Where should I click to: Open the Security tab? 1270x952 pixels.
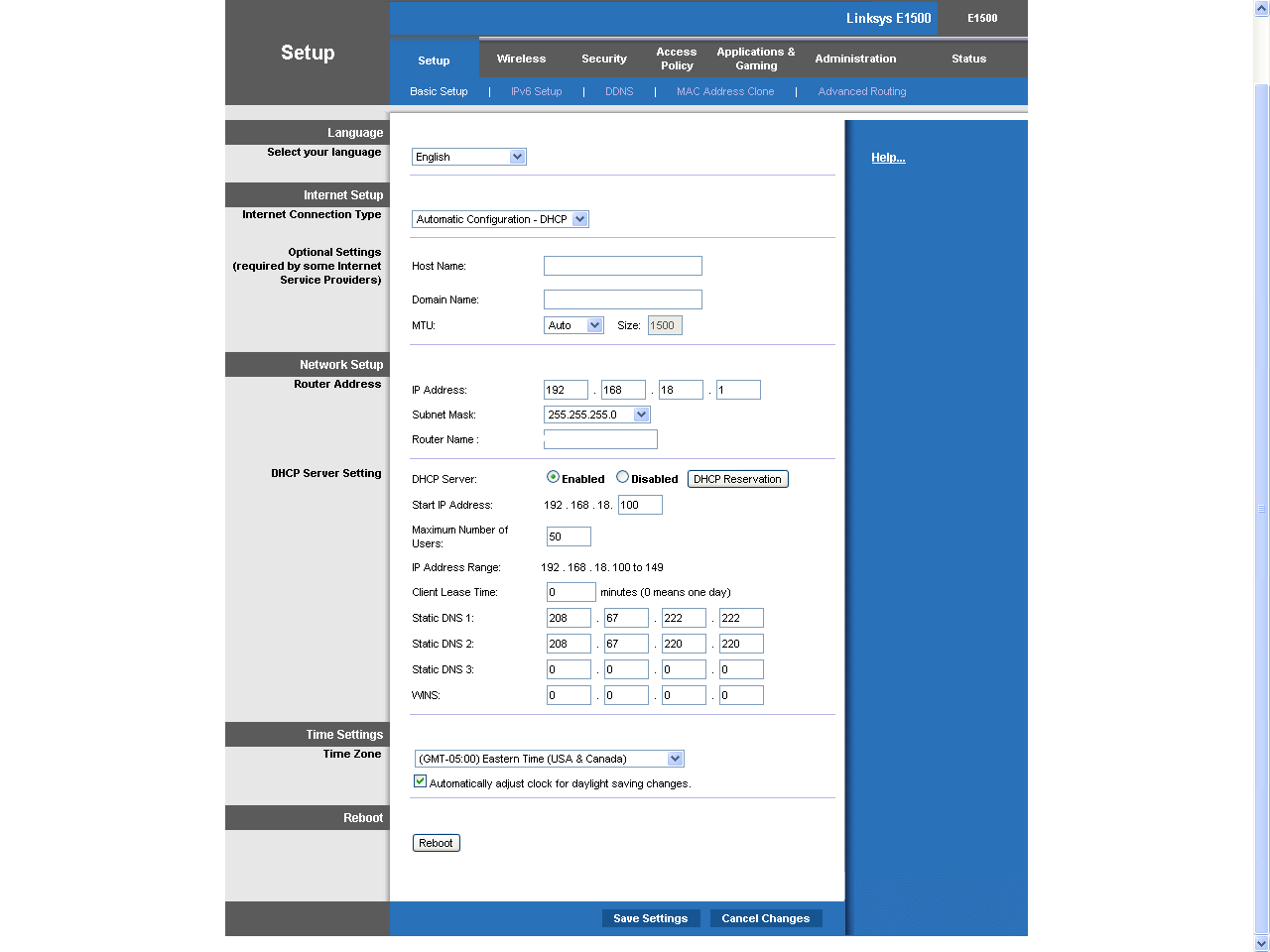pos(603,59)
